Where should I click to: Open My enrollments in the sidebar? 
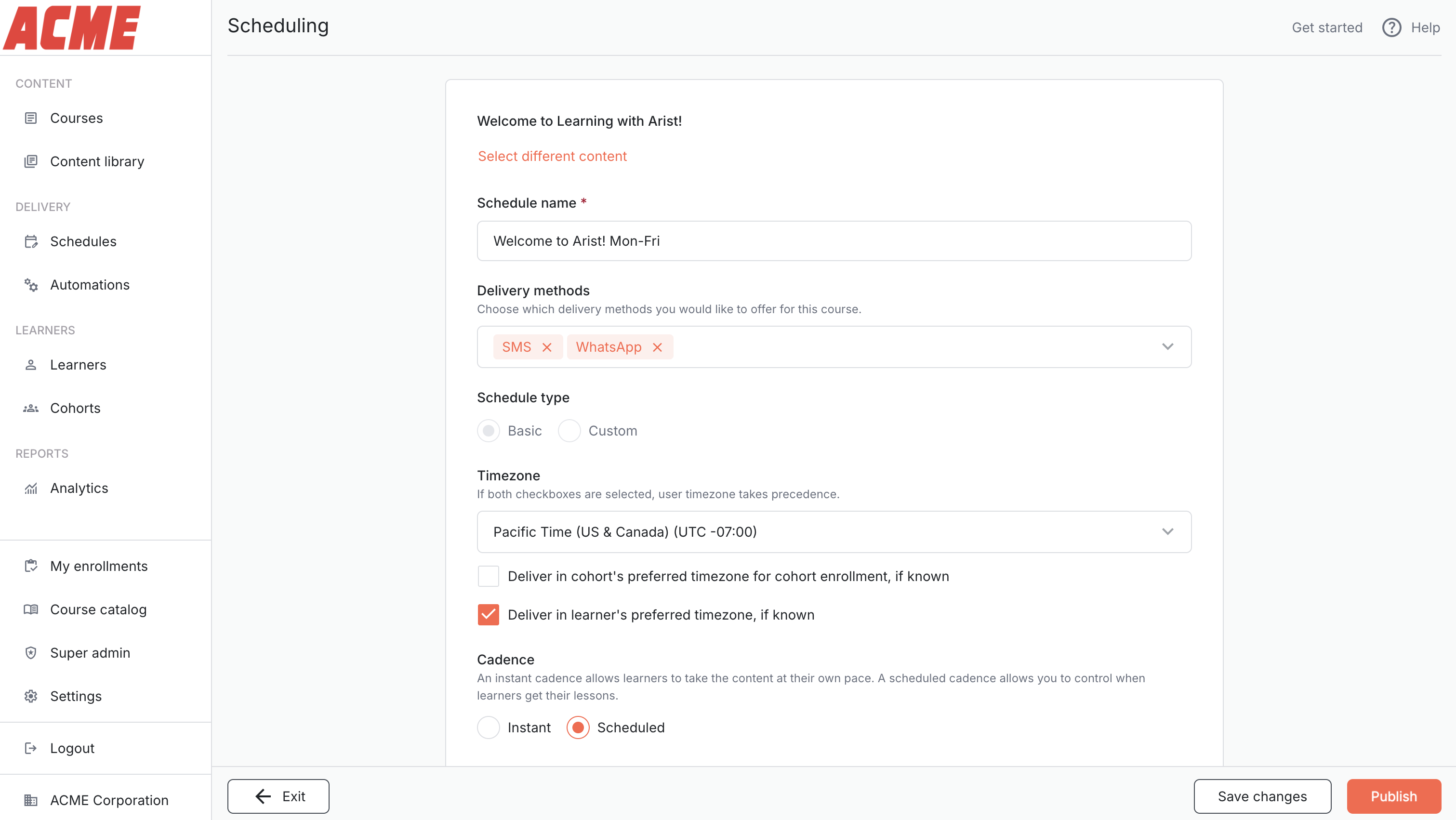pyautogui.click(x=99, y=566)
